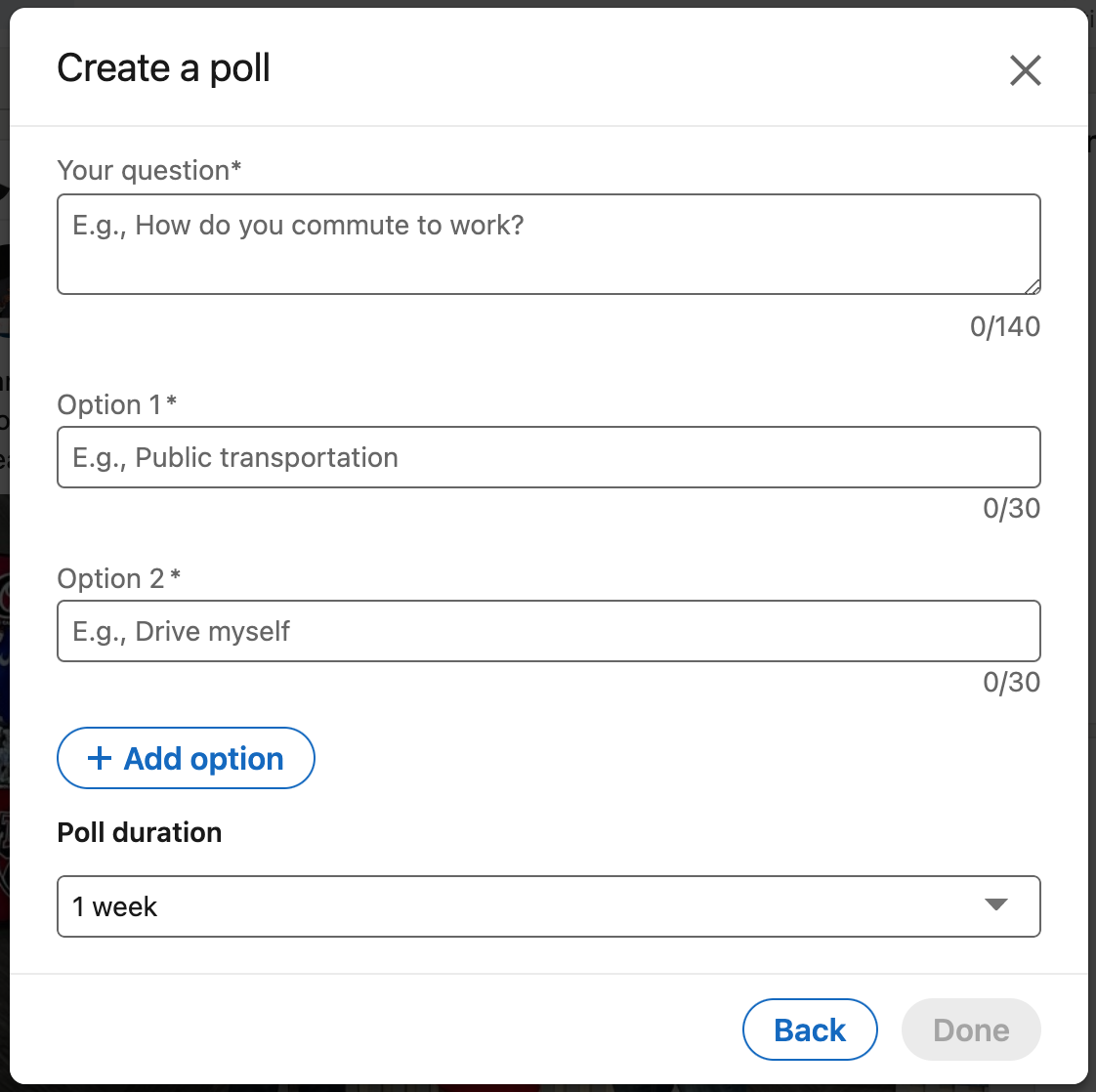Click the 'Public transportation' placeholder text

[266, 457]
